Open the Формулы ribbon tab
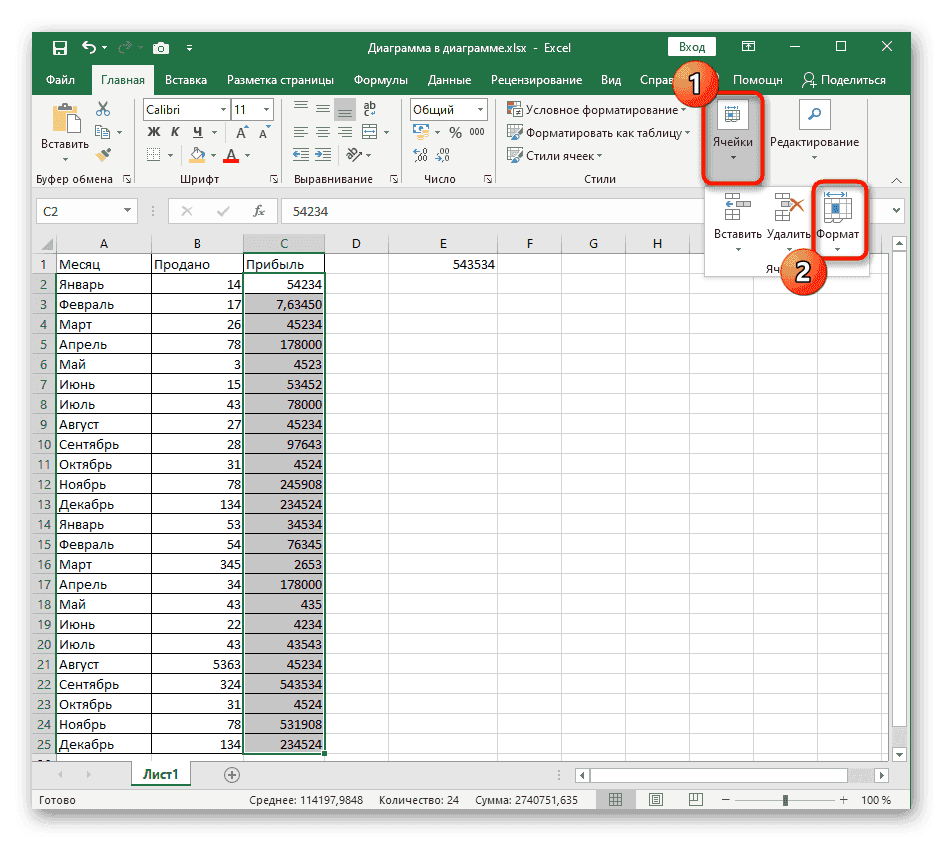943x841 pixels. (379, 80)
